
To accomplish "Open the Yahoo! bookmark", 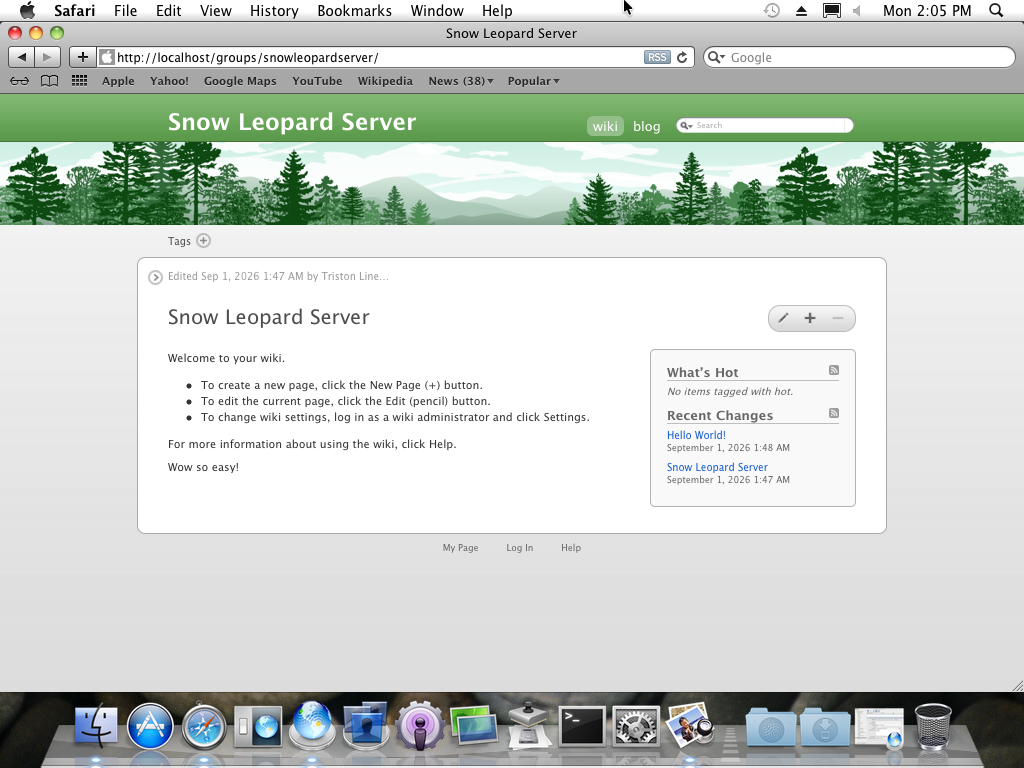I will [x=169, y=81].
